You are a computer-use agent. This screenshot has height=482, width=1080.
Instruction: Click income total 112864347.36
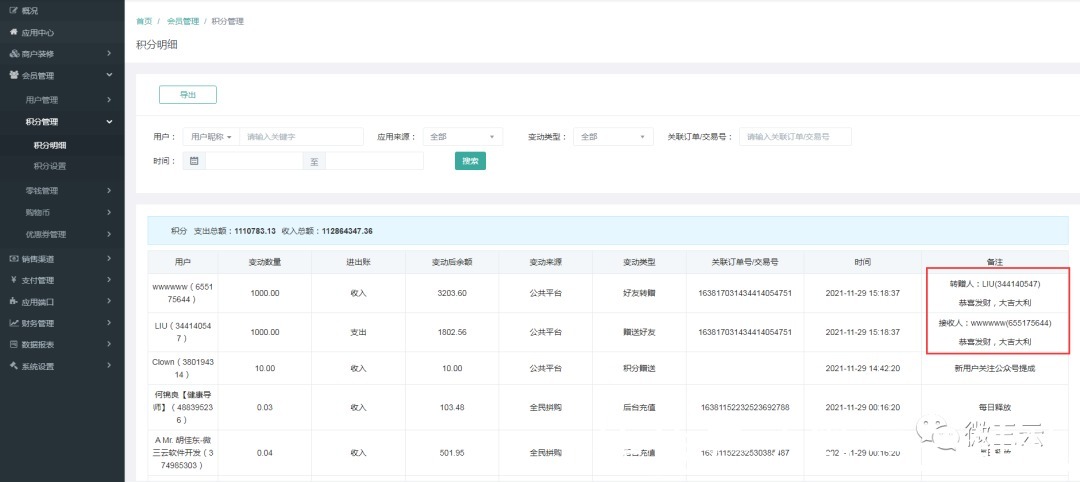tap(348, 231)
